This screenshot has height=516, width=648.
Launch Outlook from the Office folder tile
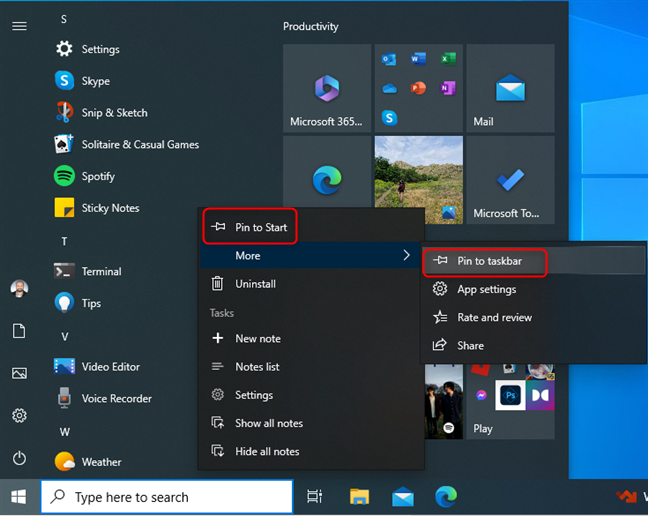coord(389,59)
